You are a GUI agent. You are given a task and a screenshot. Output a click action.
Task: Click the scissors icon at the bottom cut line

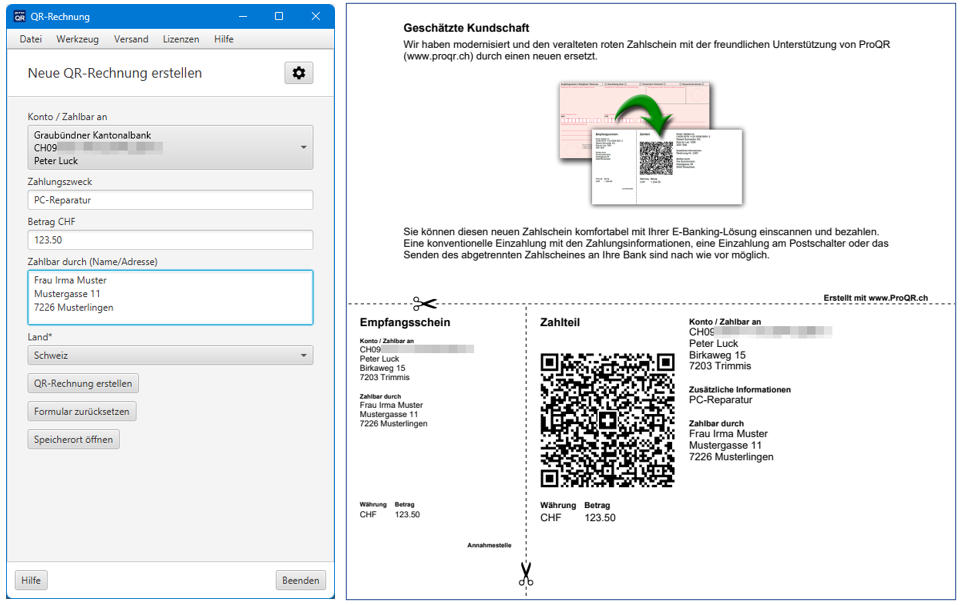(526, 574)
